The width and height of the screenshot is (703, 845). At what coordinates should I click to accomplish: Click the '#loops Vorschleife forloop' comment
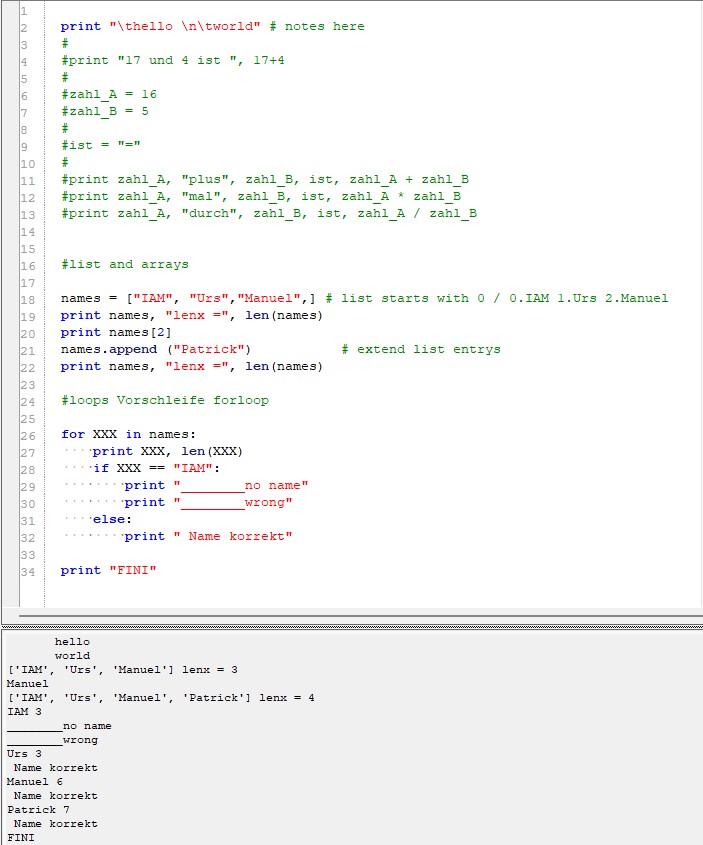pos(165,400)
